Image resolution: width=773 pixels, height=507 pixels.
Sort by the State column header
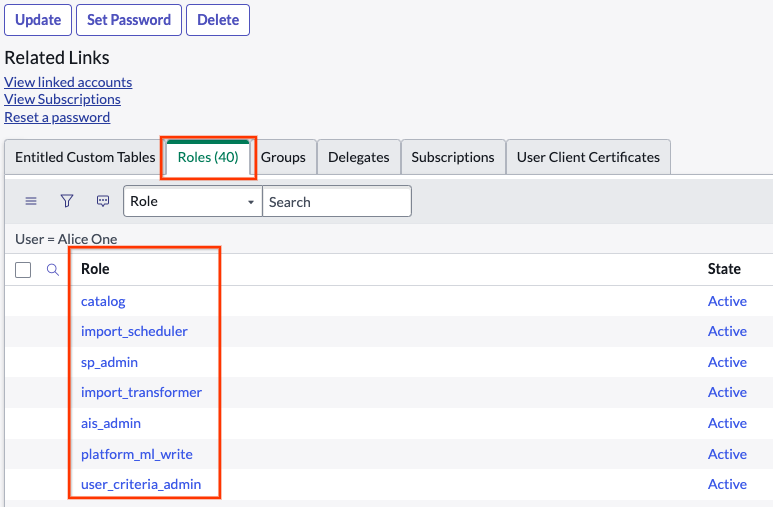pyautogui.click(x=724, y=268)
